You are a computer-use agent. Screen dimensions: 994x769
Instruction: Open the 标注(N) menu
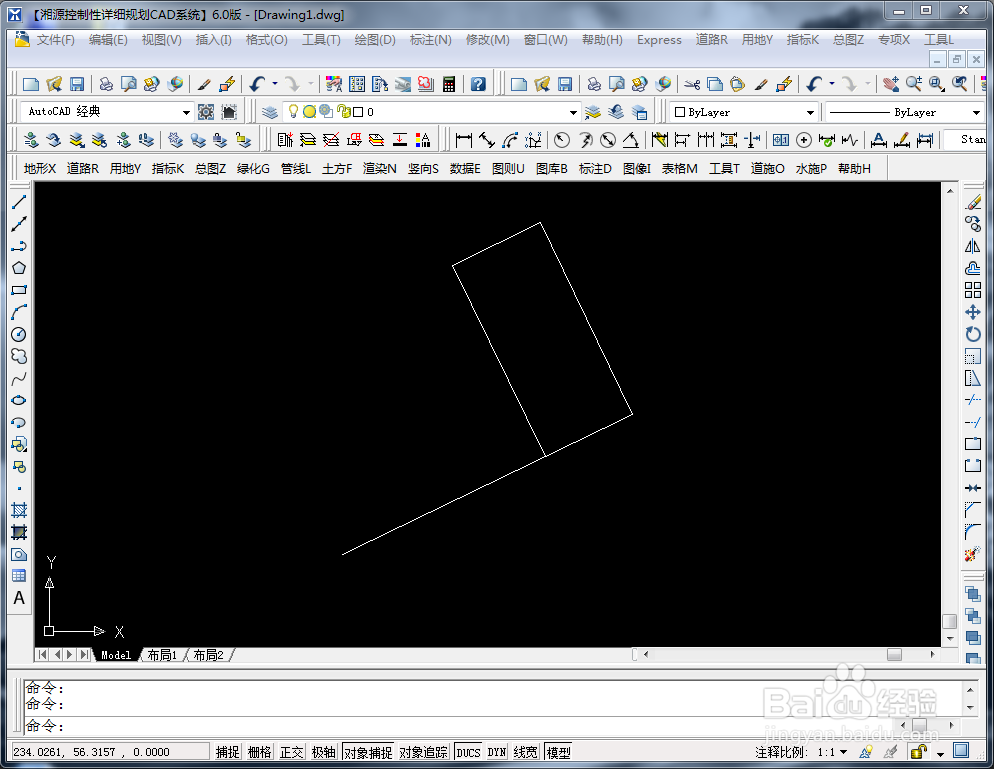(x=430, y=40)
